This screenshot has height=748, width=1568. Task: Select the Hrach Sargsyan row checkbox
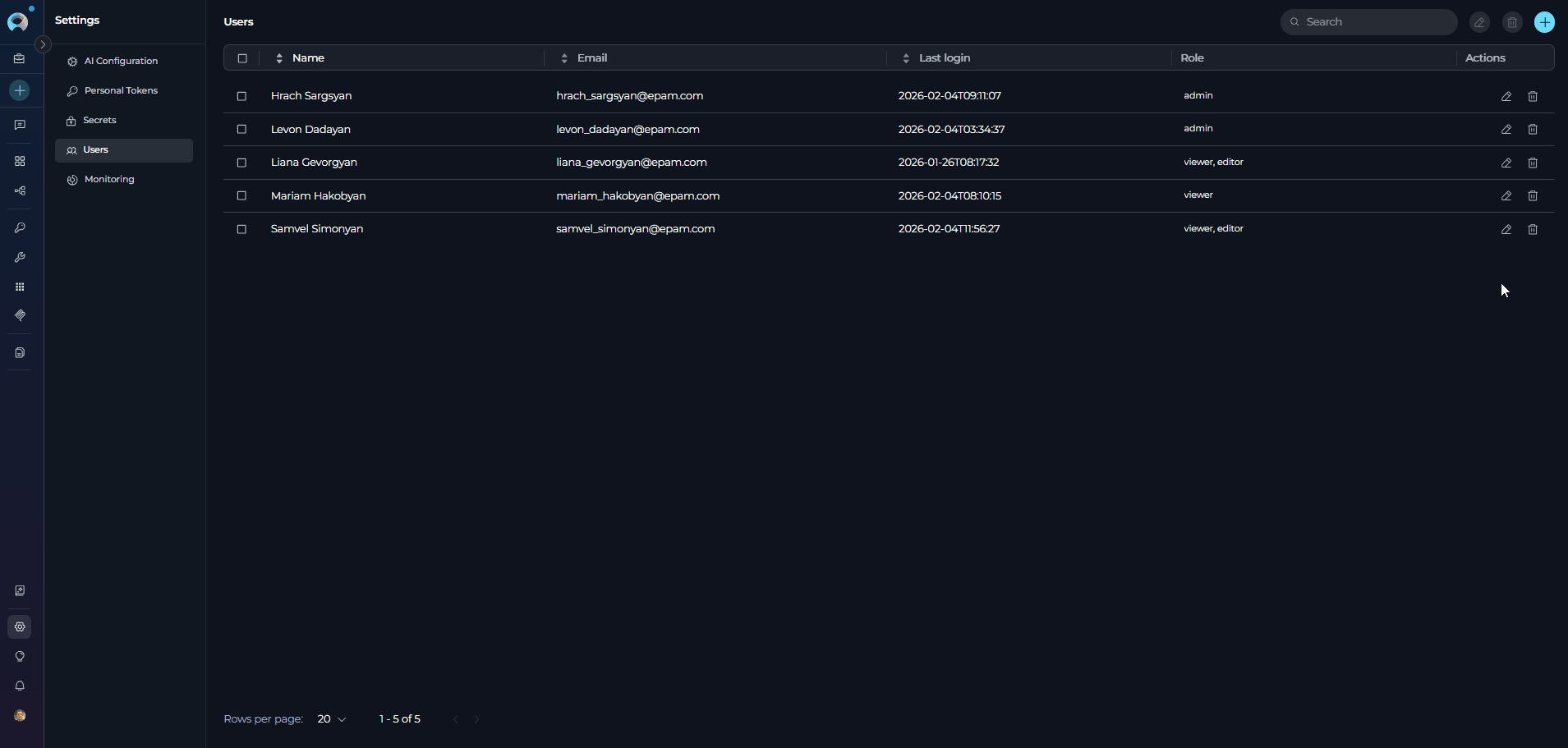coord(241,96)
